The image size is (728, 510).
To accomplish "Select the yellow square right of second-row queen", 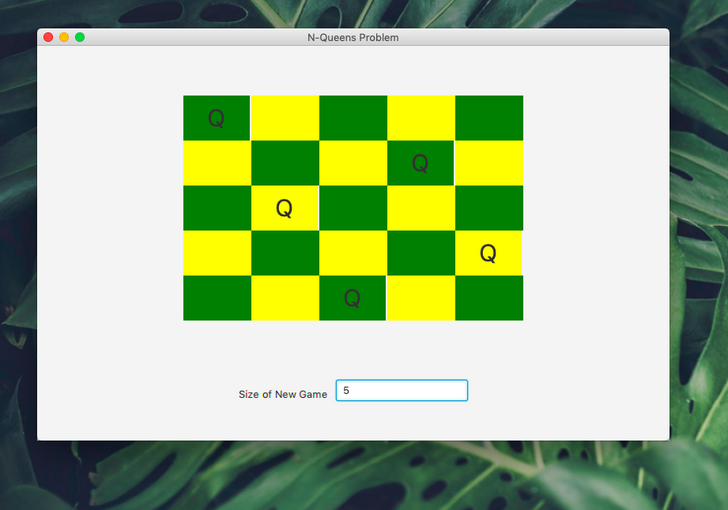I will tap(489, 163).
